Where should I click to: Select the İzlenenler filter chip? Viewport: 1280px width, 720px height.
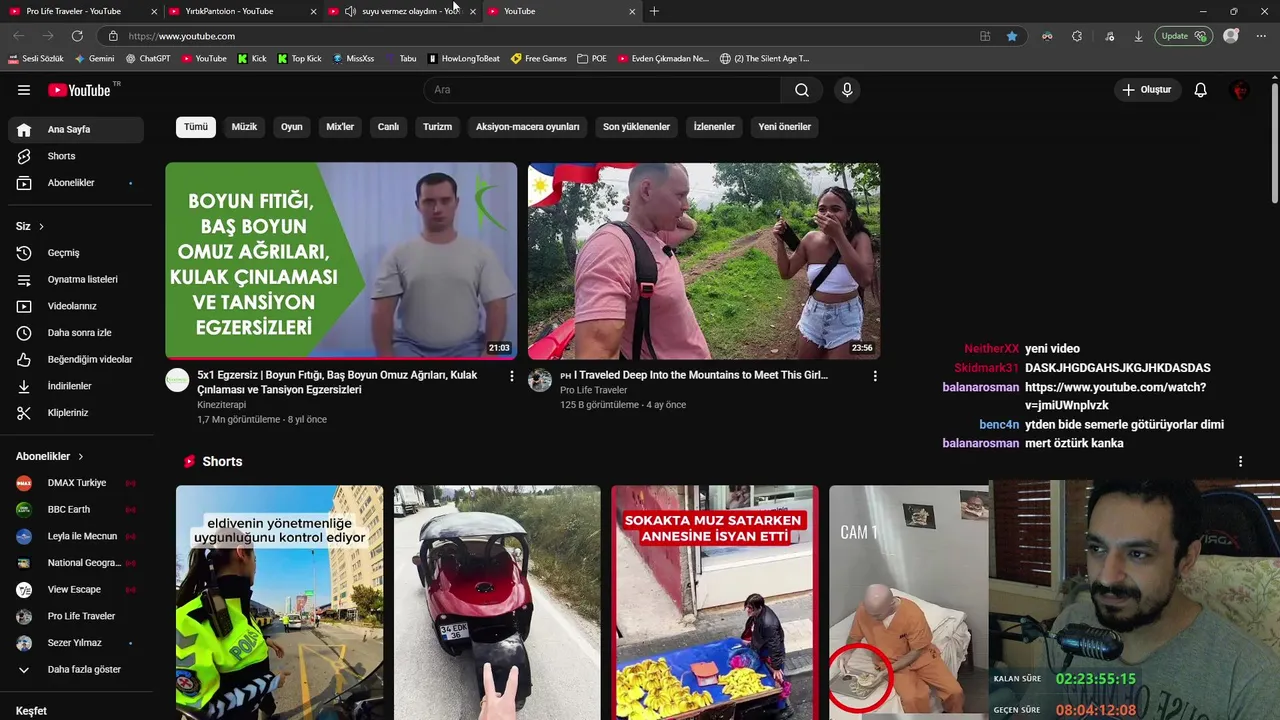714,127
